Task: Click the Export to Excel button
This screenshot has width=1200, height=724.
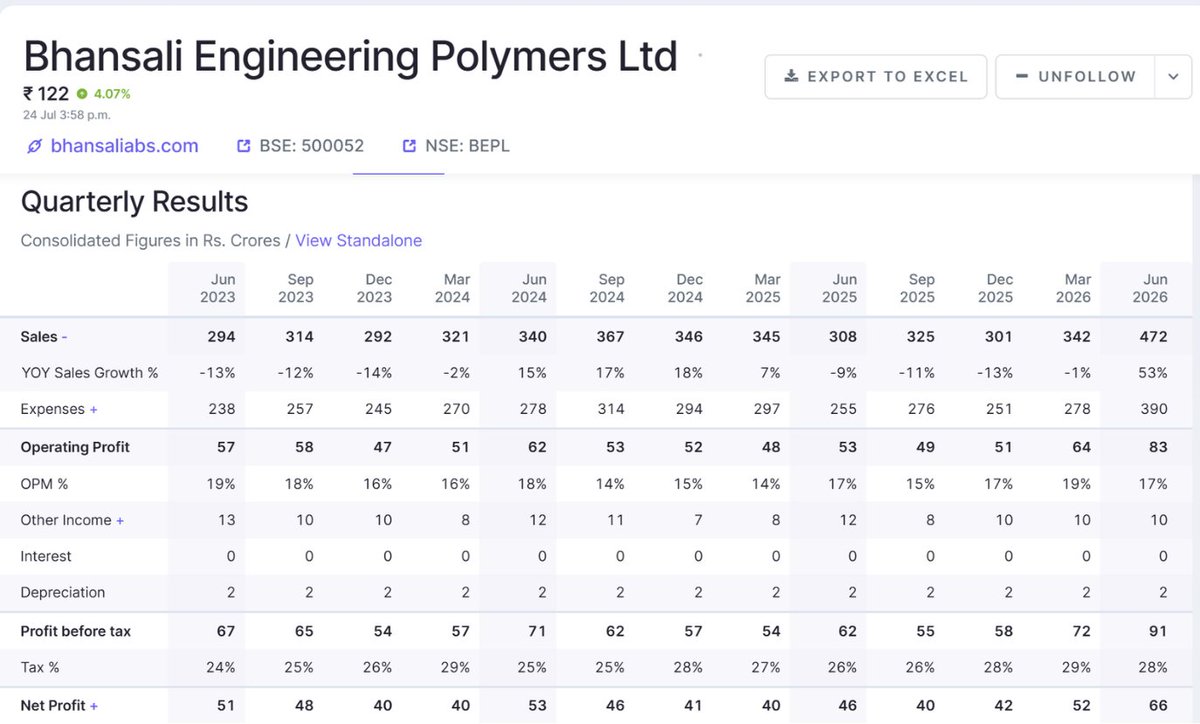Action: point(876,76)
